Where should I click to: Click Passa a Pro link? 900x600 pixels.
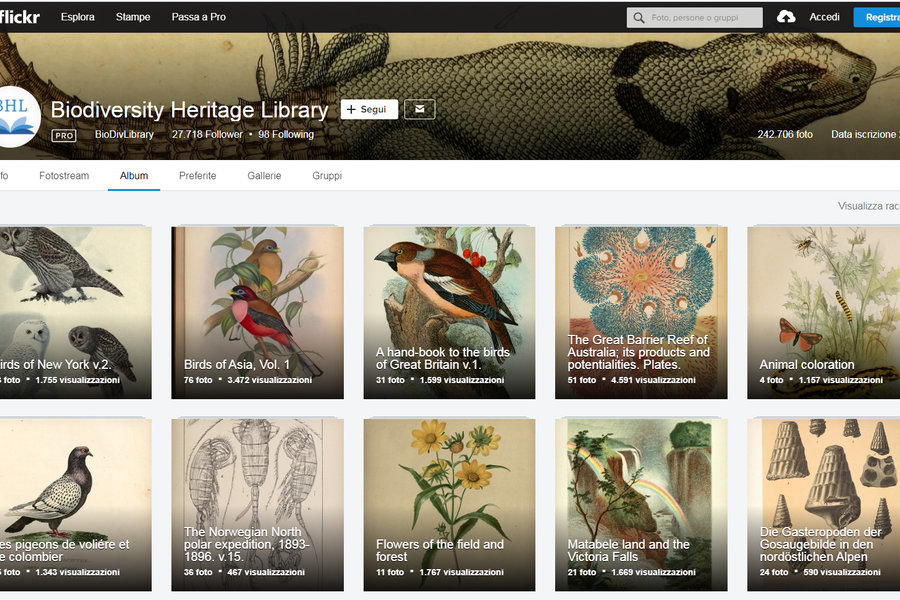click(199, 17)
